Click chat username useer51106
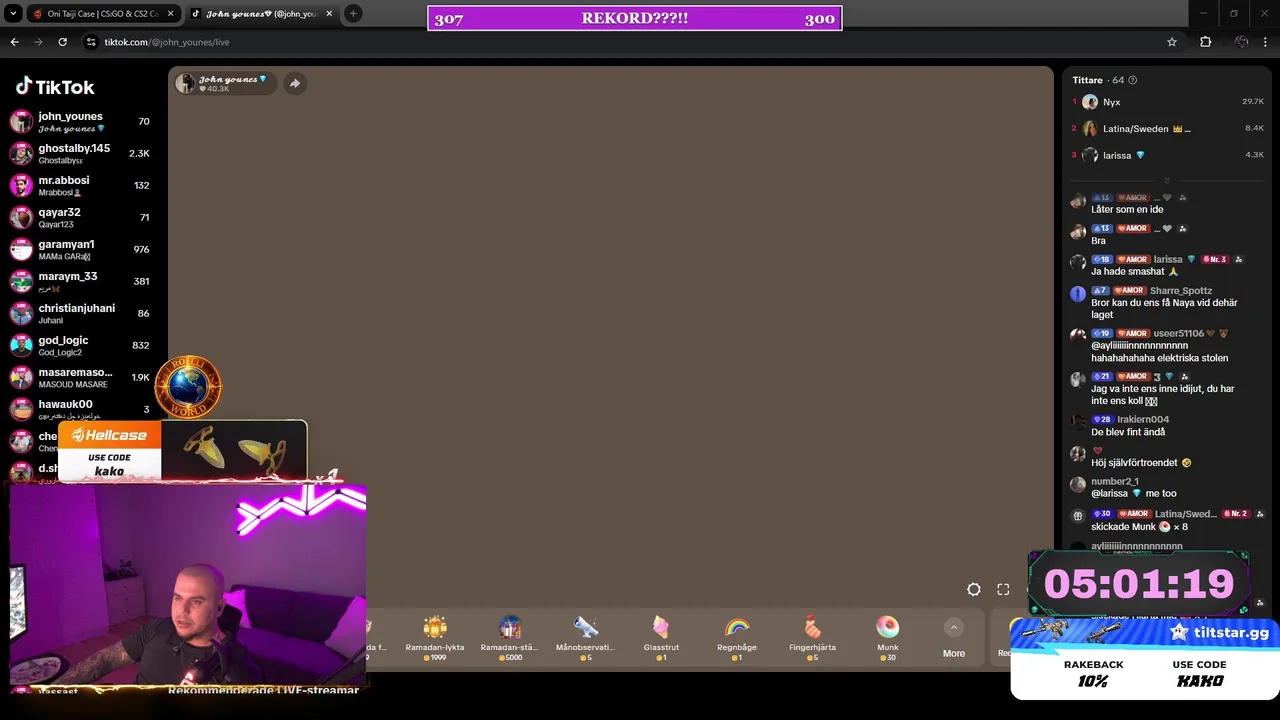The width and height of the screenshot is (1280, 720). [x=1178, y=334]
